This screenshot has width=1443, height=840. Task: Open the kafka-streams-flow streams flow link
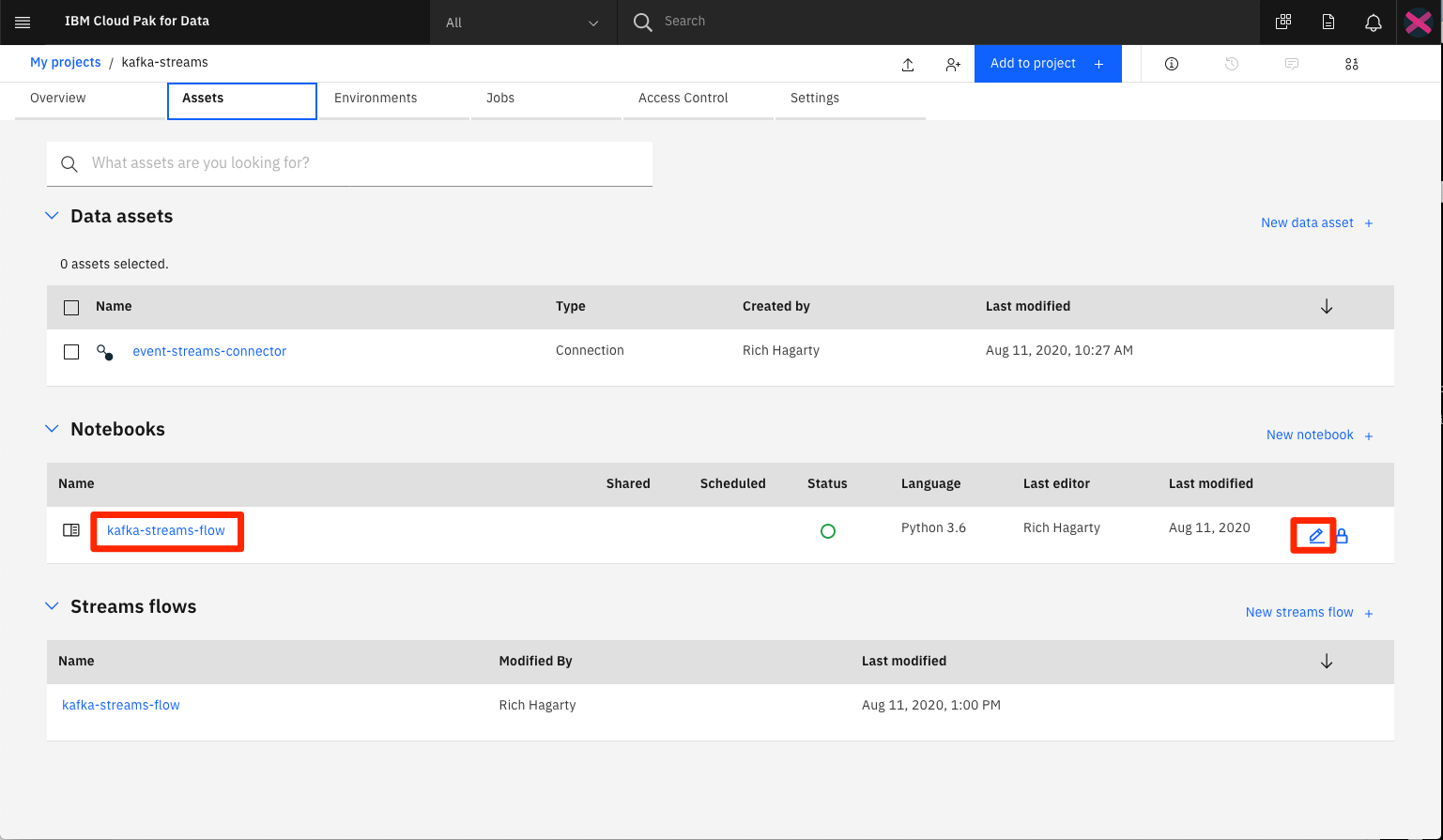click(121, 706)
